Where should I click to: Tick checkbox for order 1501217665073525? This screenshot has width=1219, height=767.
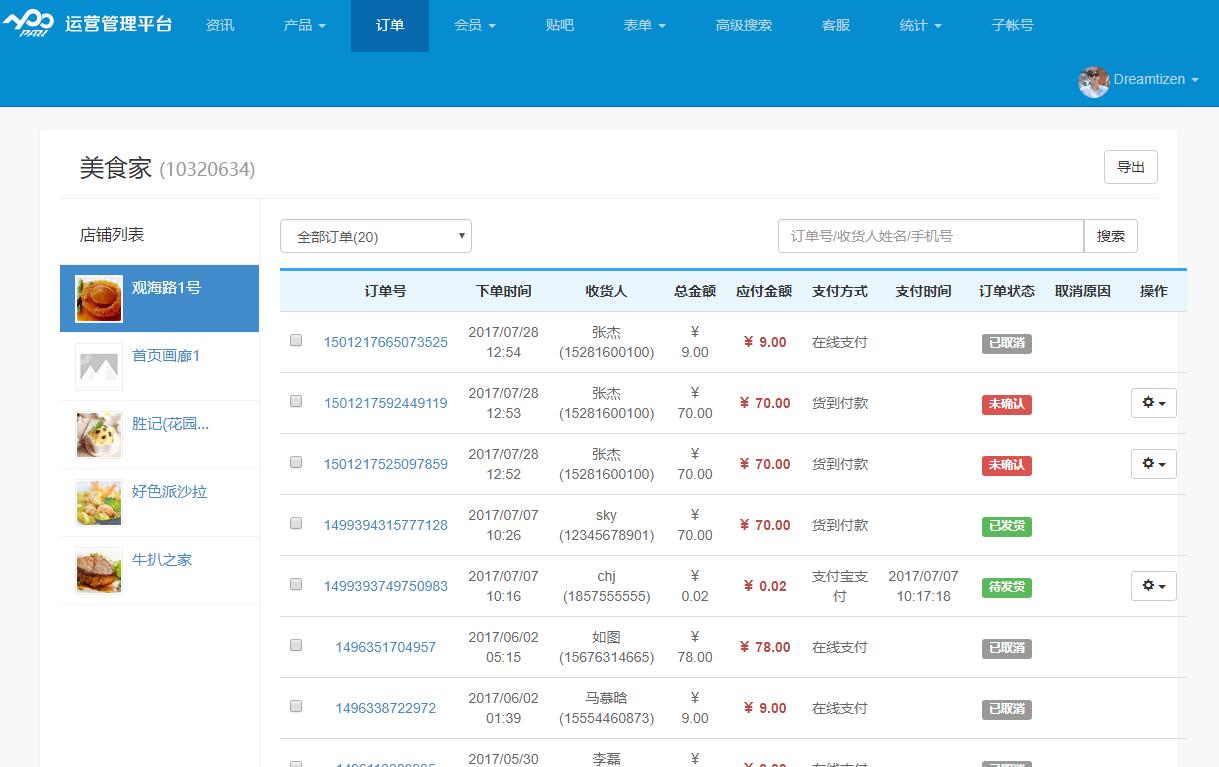click(296, 340)
